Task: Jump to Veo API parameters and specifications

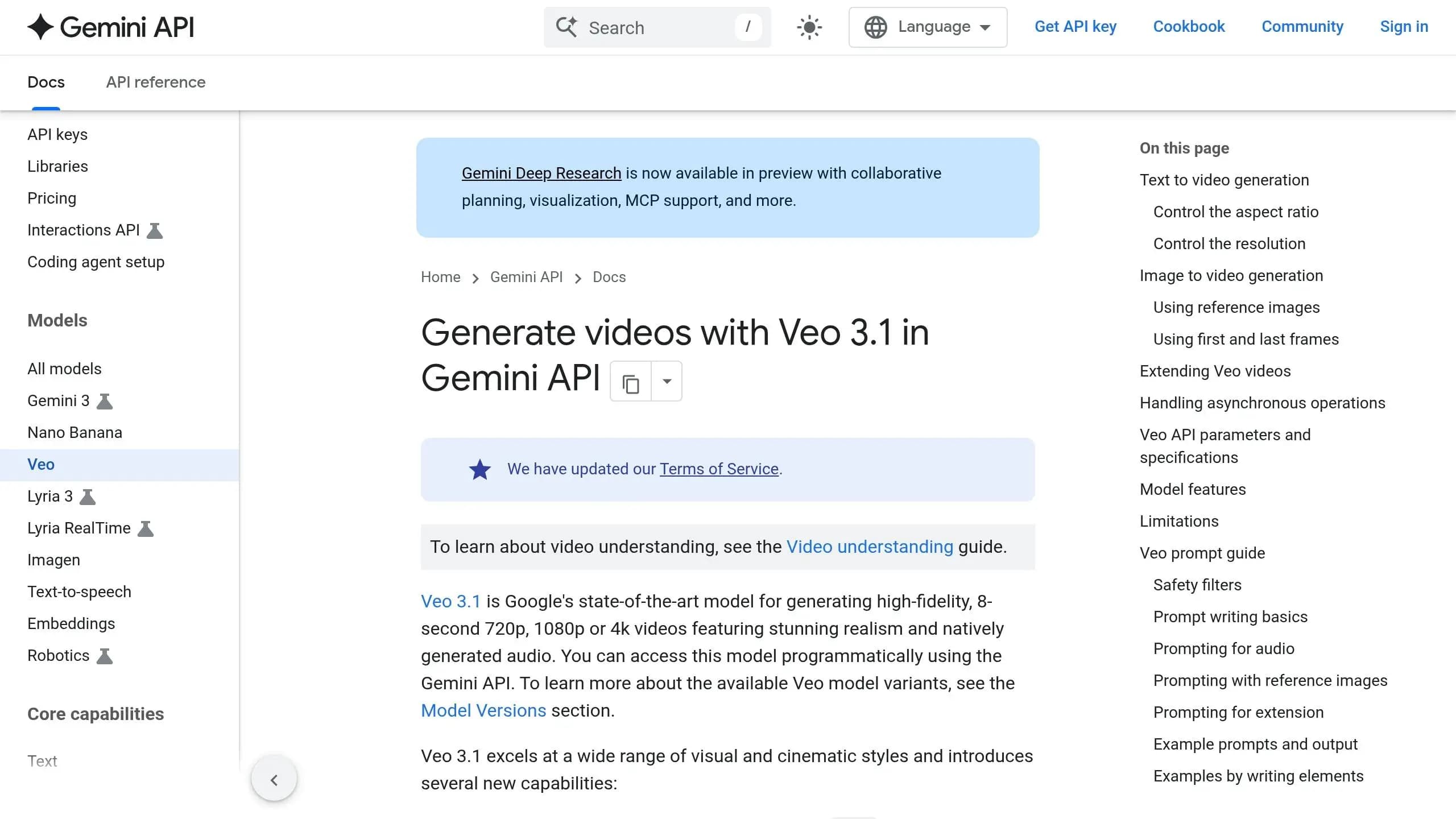Action: [x=1225, y=446]
